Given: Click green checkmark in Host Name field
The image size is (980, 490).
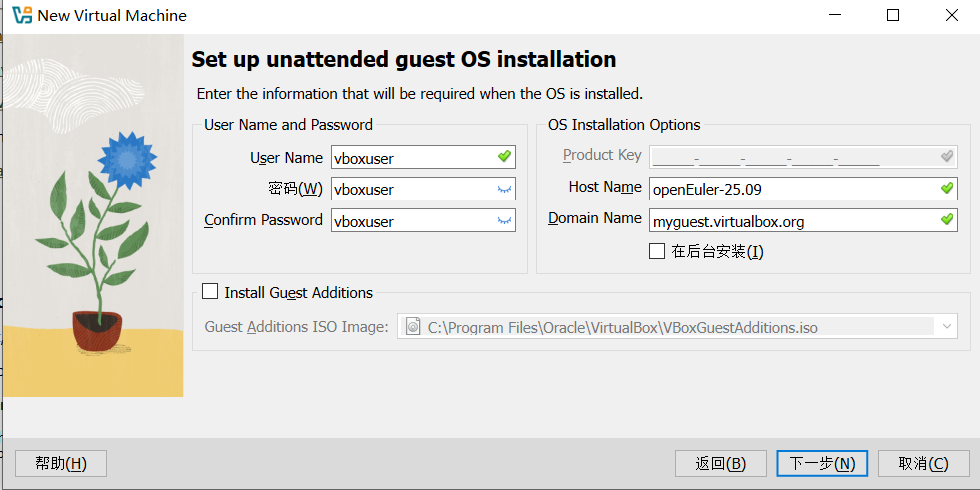Looking at the screenshot, I should pos(947,188).
